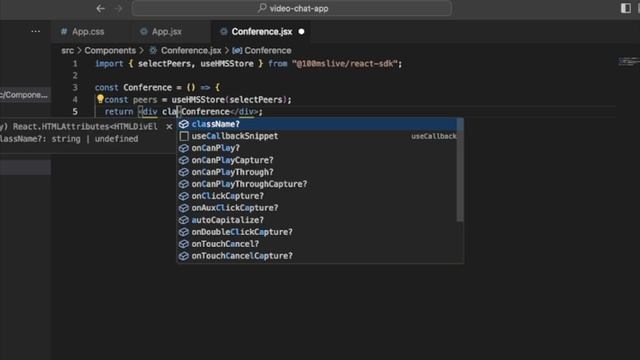Choose onCanPlayThroughCapture? suggestion
Screen dimensions: 640x360
point(318,184)
